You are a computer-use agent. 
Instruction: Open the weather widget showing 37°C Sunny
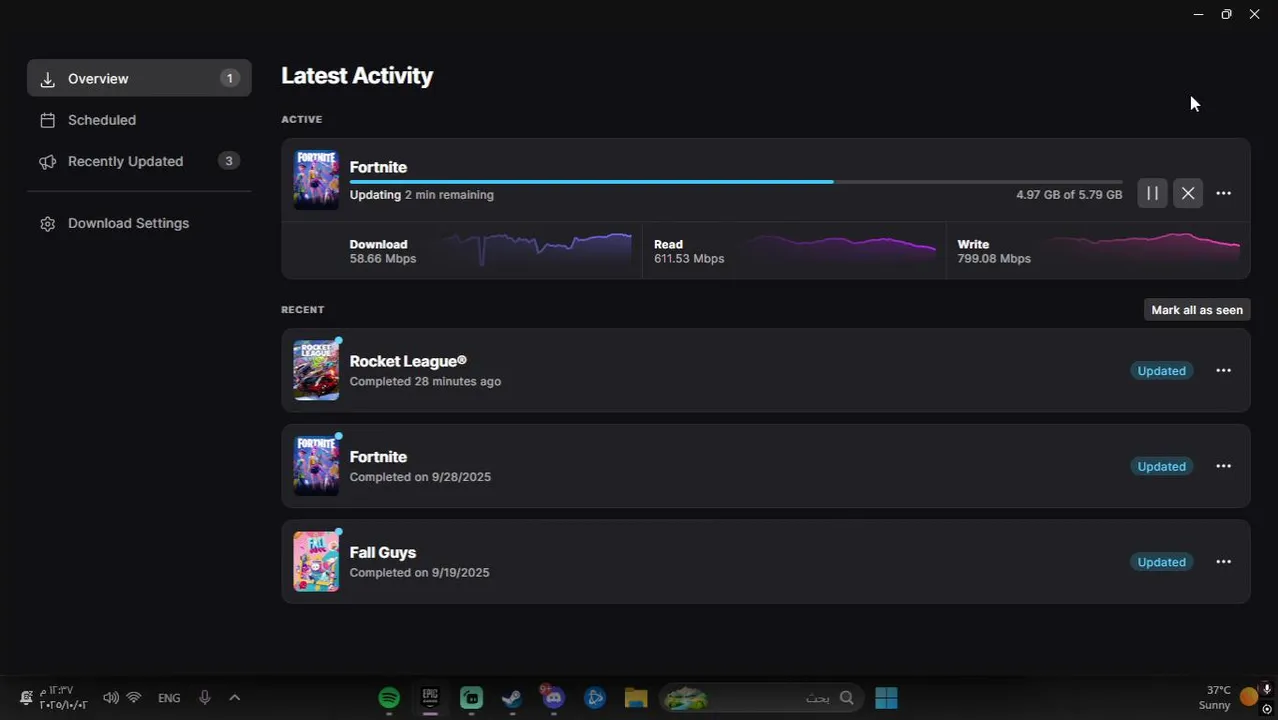1230,697
